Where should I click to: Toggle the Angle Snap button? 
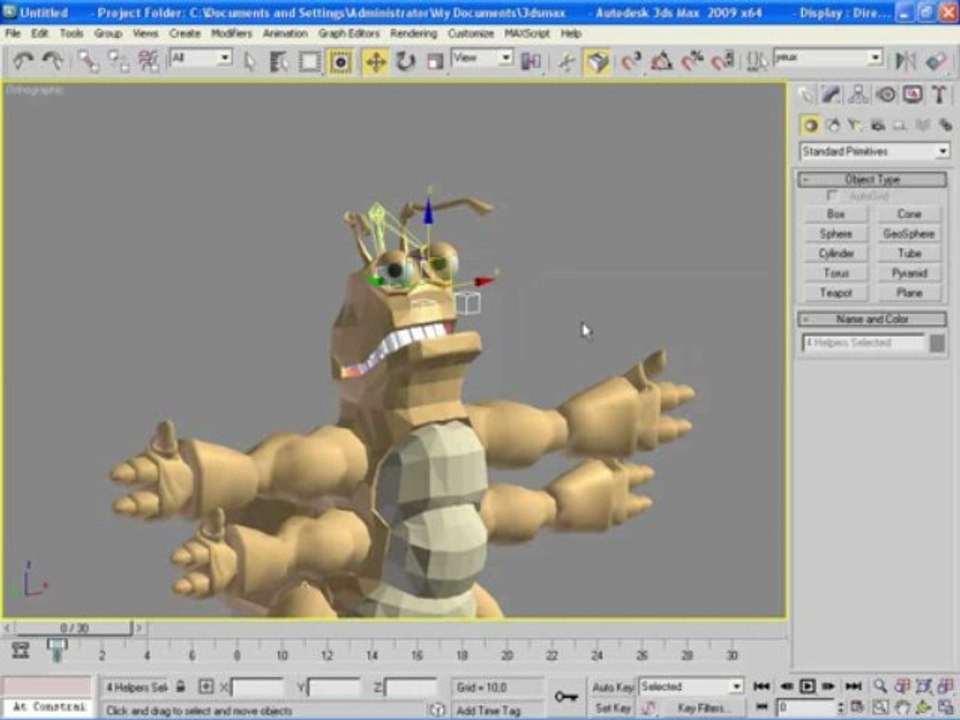[661, 61]
